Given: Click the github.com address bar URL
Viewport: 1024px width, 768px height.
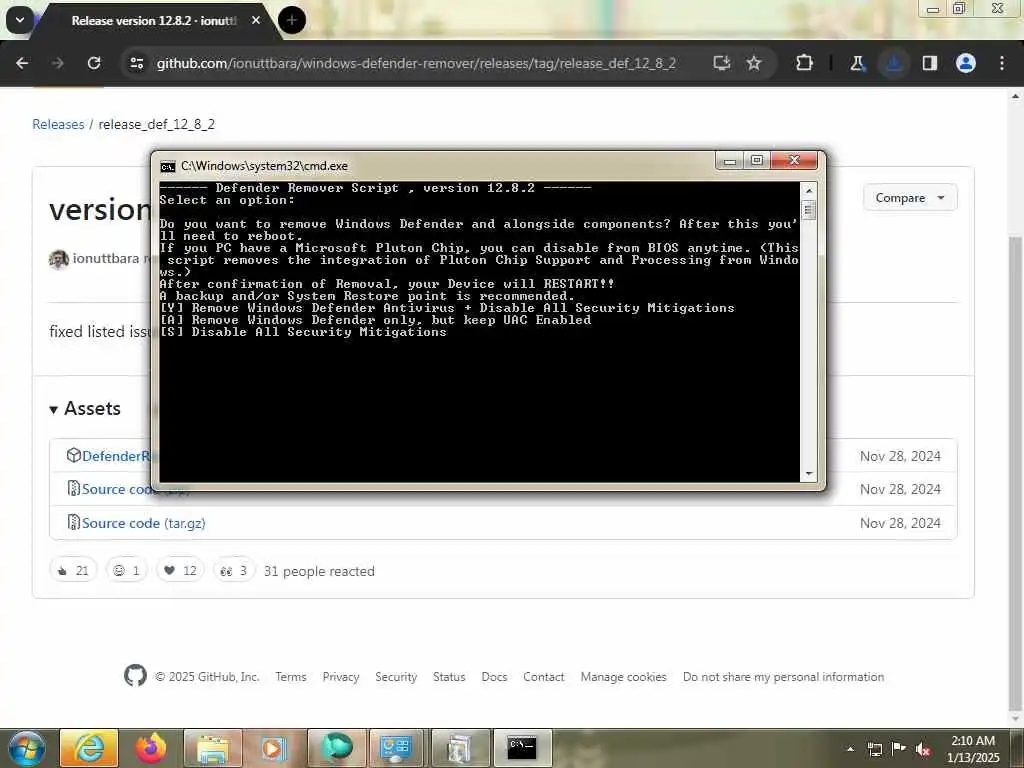Looking at the screenshot, I should [x=416, y=63].
